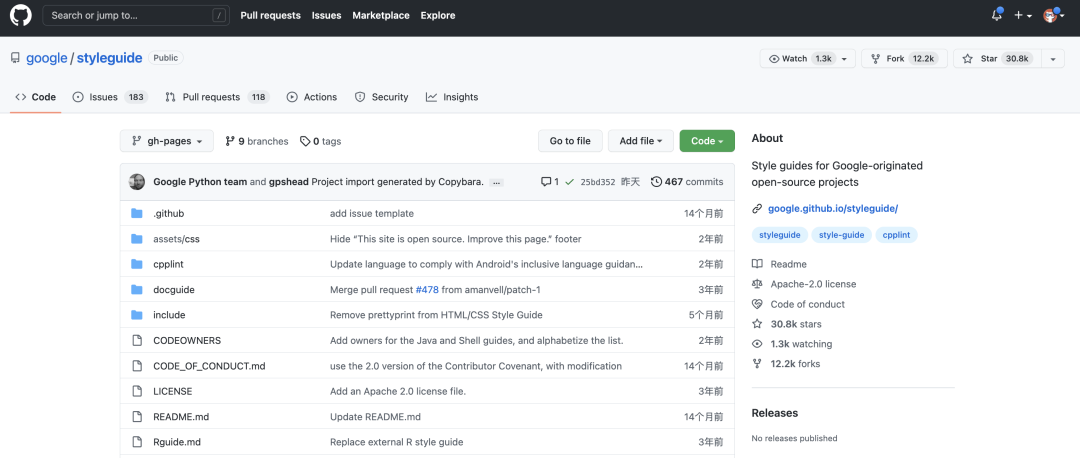Star the repository

point(997,59)
